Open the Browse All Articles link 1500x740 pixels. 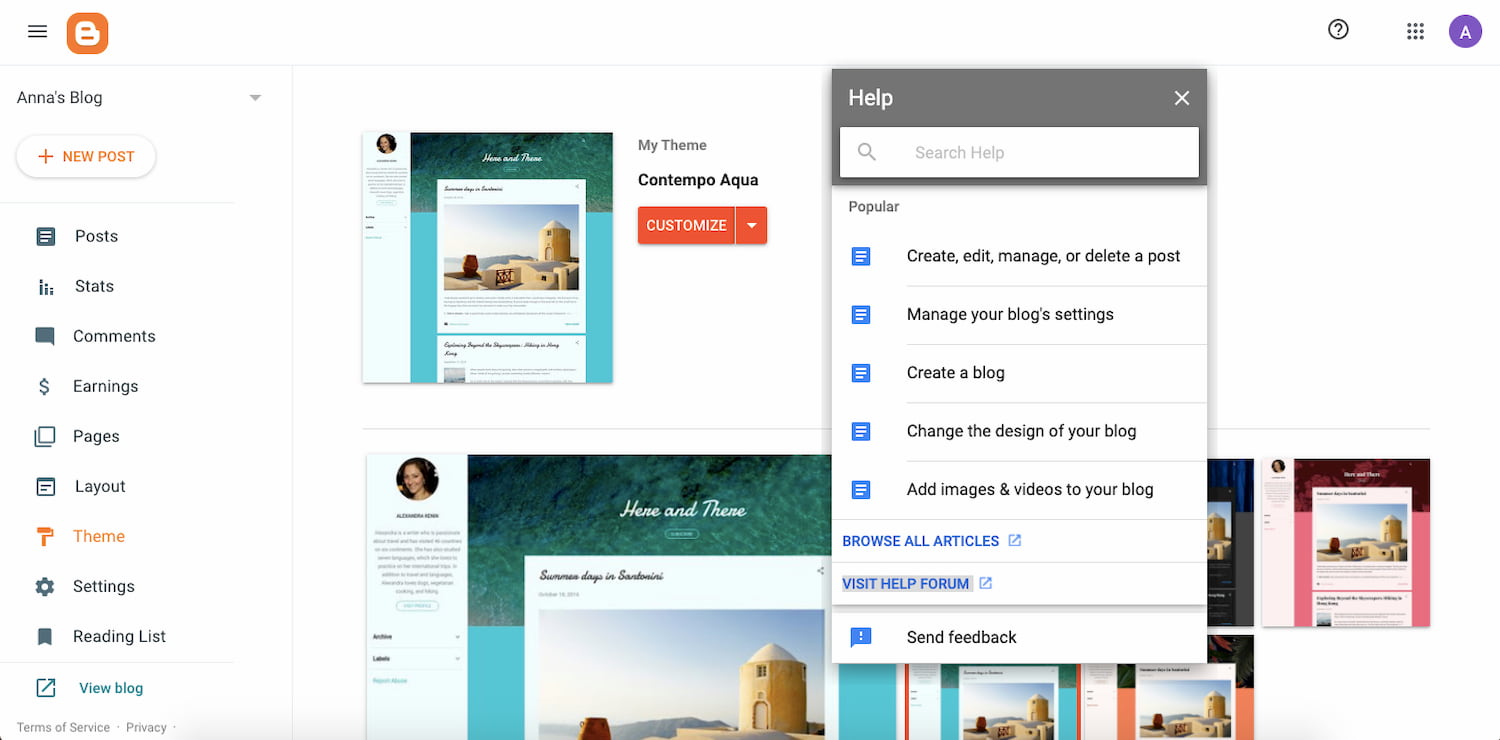[x=920, y=541]
